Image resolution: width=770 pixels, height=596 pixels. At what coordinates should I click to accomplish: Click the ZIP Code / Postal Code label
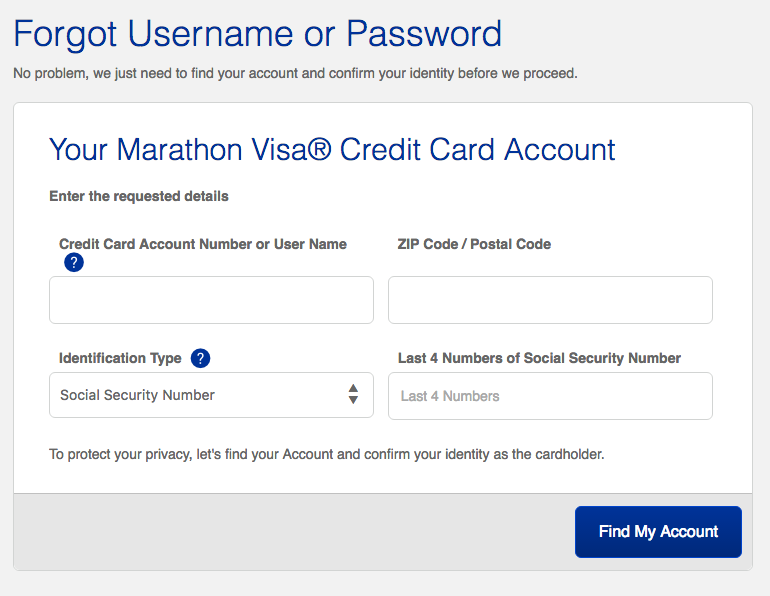pos(474,244)
